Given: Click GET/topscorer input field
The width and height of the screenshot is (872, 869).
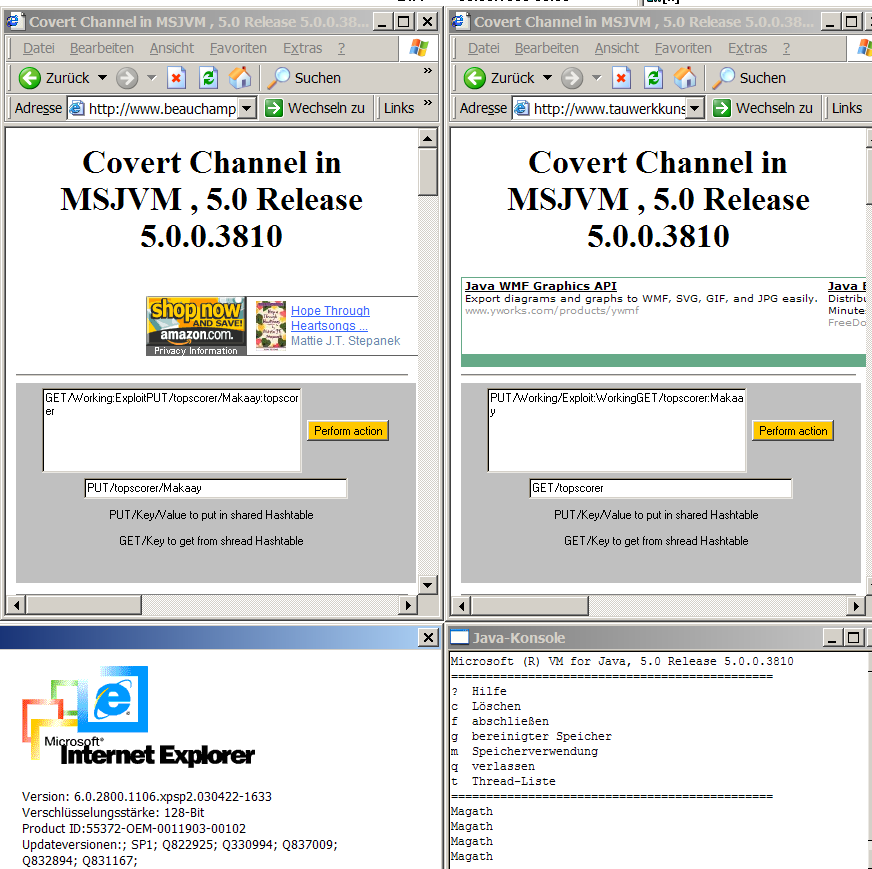Looking at the screenshot, I should coord(661,488).
